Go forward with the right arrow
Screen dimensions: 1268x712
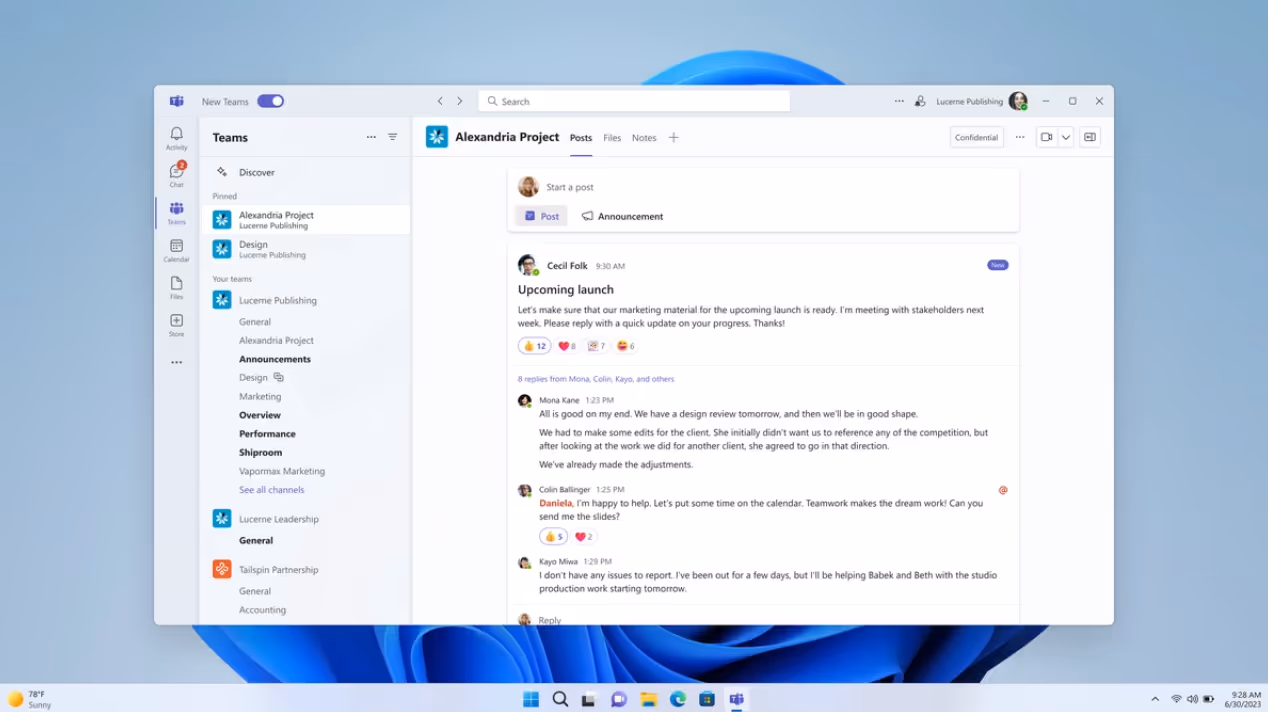click(460, 101)
